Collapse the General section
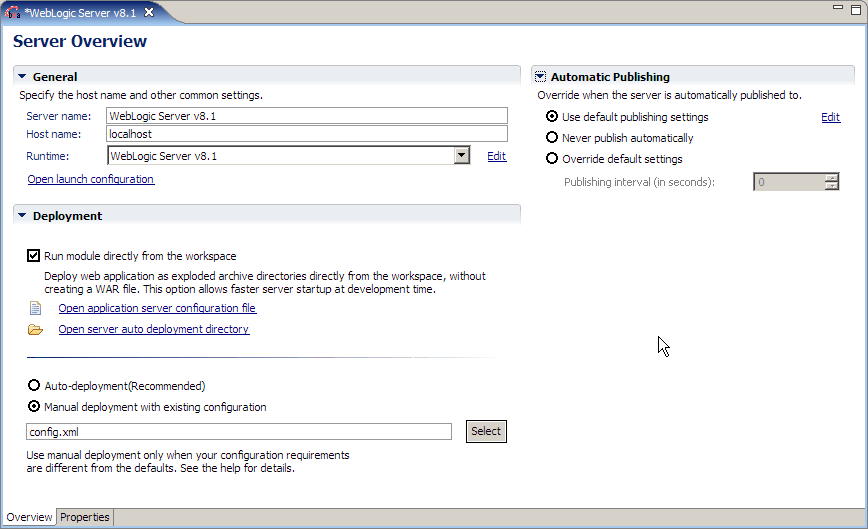Image resolution: width=868 pixels, height=529 pixels. tap(22, 76)
